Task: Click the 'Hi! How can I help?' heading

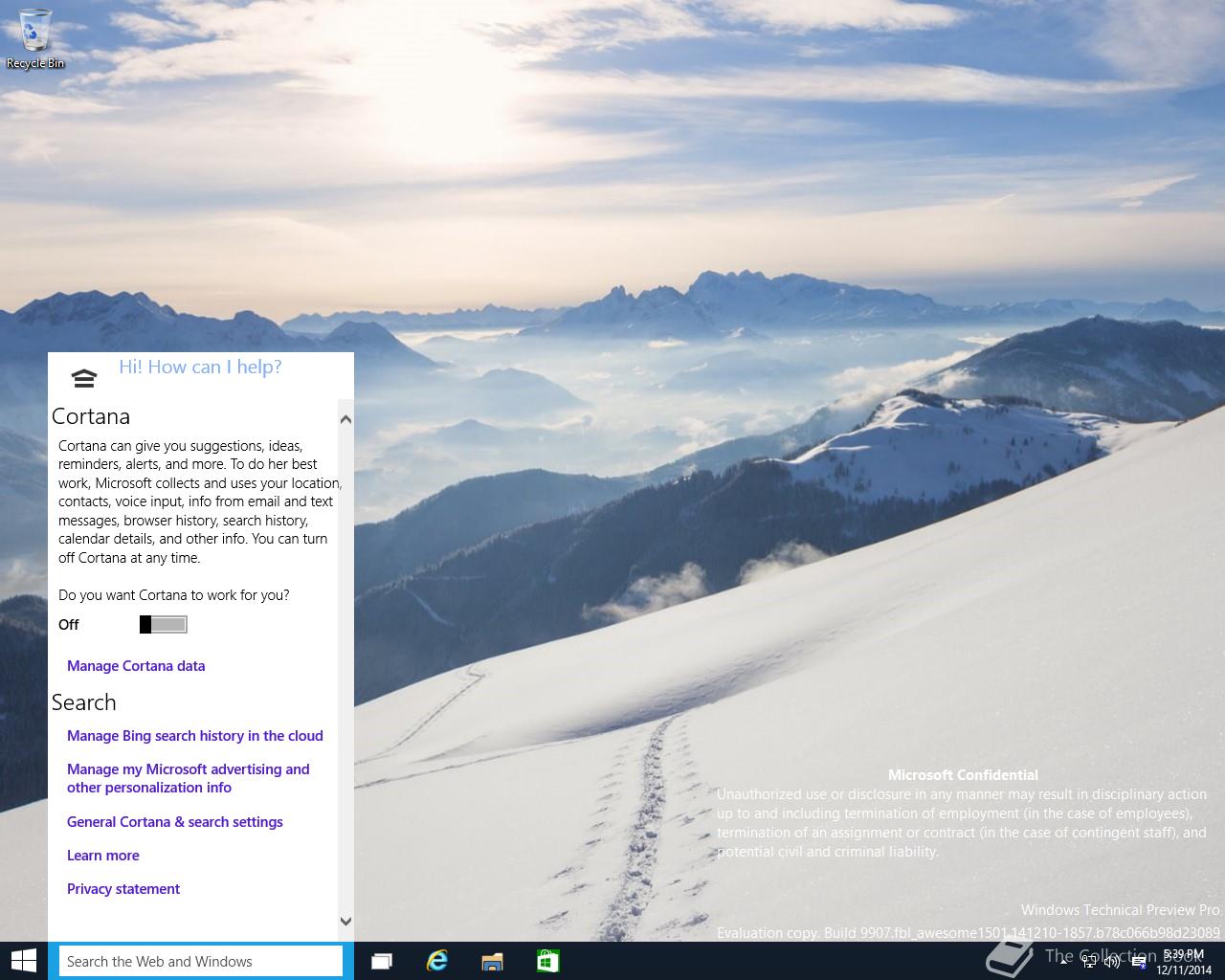Action: 200,367
